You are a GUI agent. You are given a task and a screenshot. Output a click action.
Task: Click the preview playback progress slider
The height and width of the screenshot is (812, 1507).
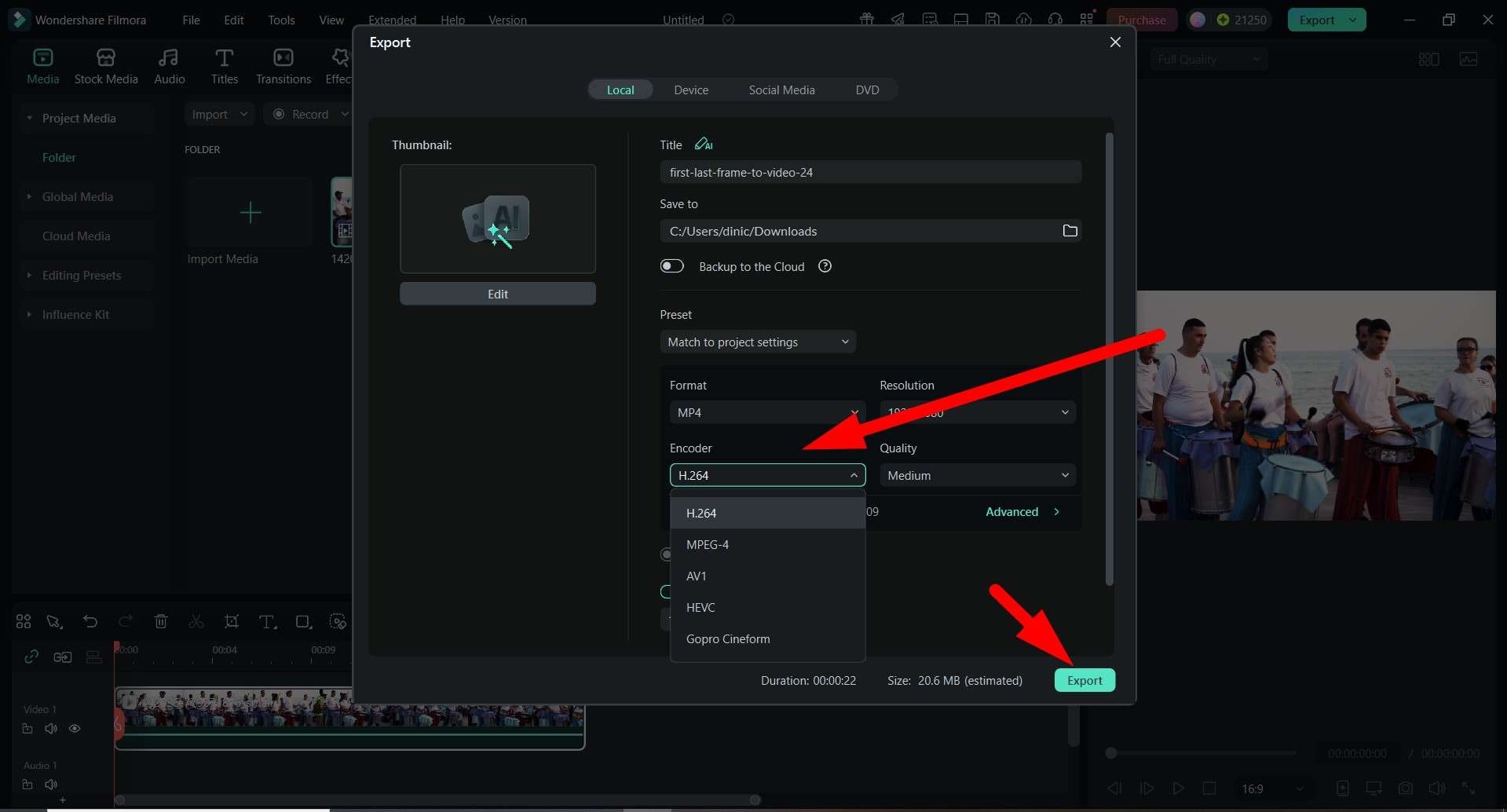1202,753
